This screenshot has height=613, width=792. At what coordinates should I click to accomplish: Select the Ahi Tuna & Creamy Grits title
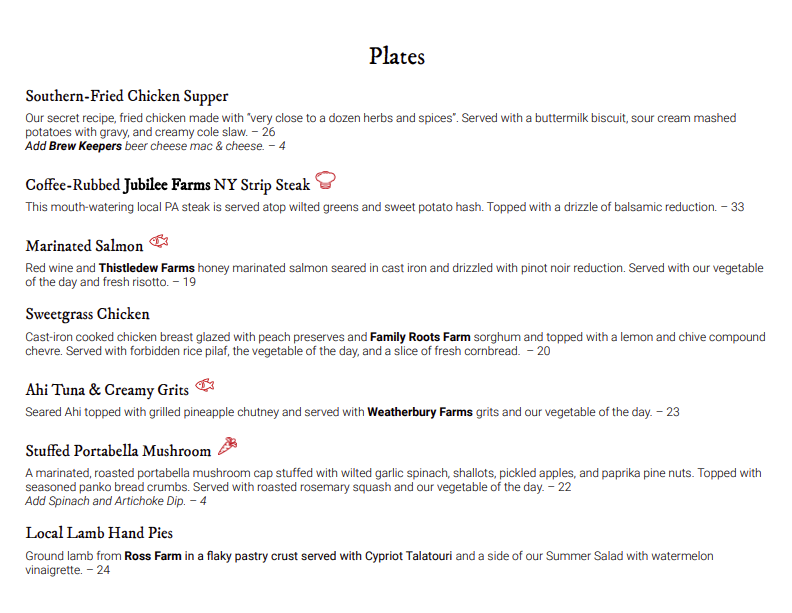point(106,390)
